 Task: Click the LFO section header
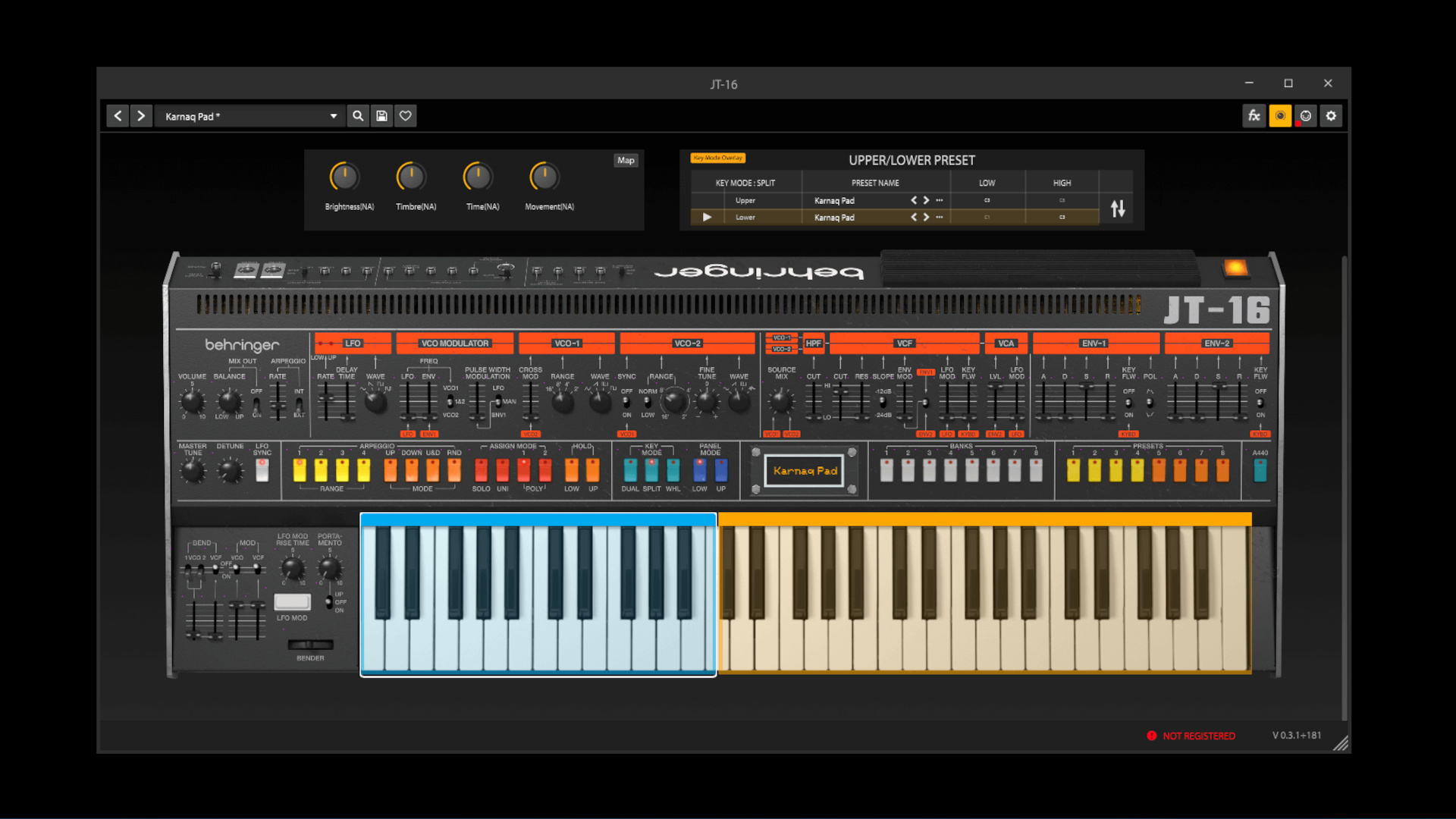(353, 344)
